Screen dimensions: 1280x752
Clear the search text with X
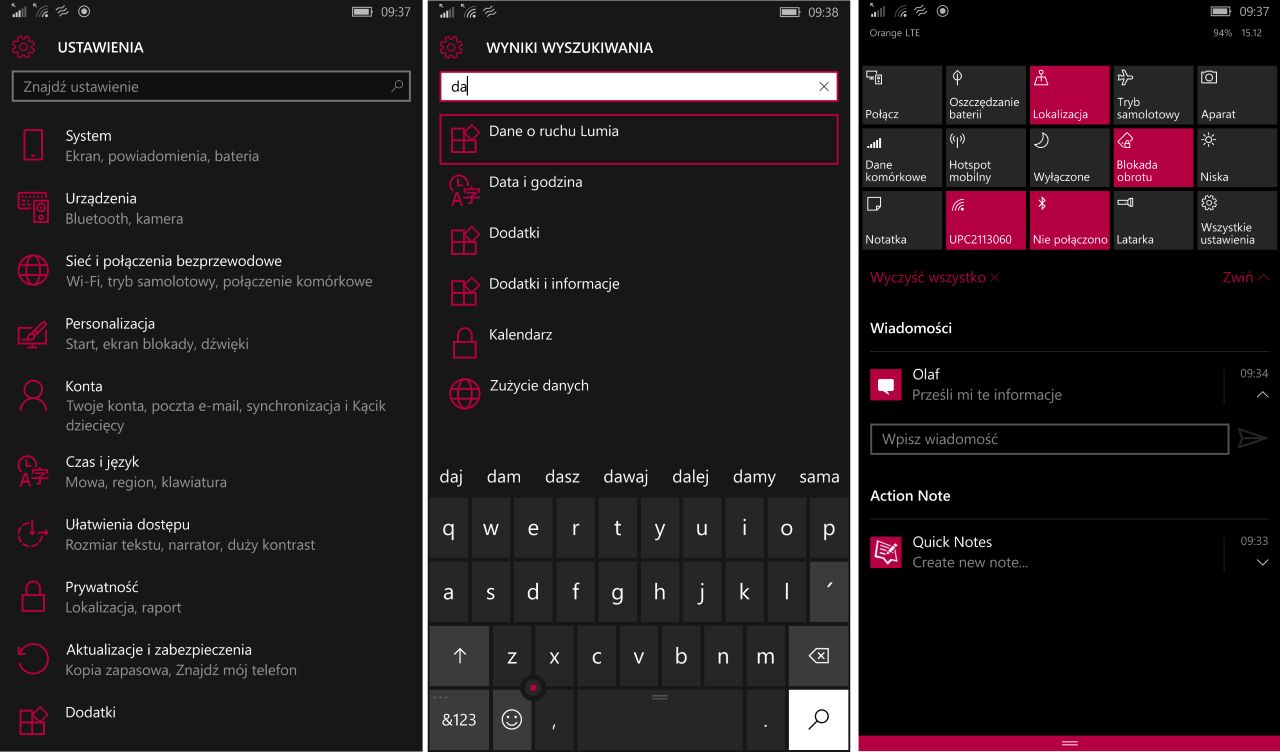tap(824, 87)
